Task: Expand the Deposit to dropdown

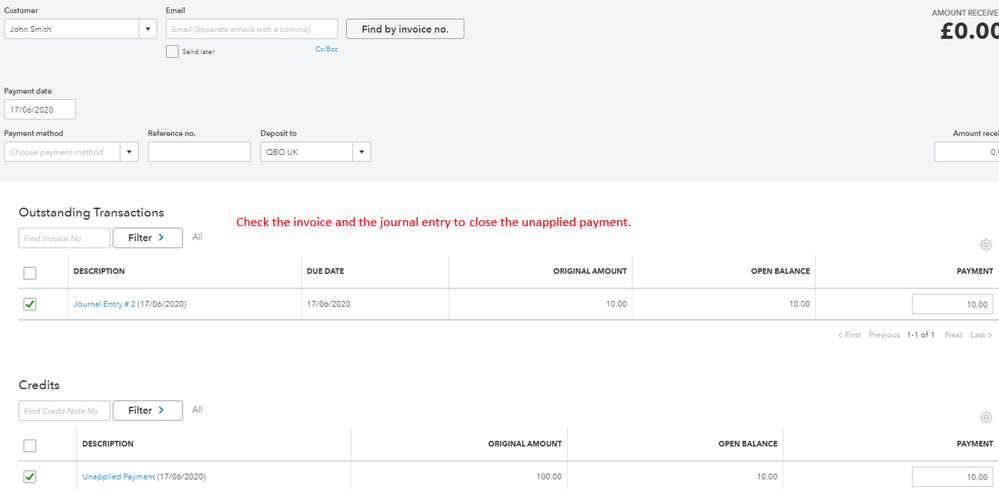Action: (361, 152)
